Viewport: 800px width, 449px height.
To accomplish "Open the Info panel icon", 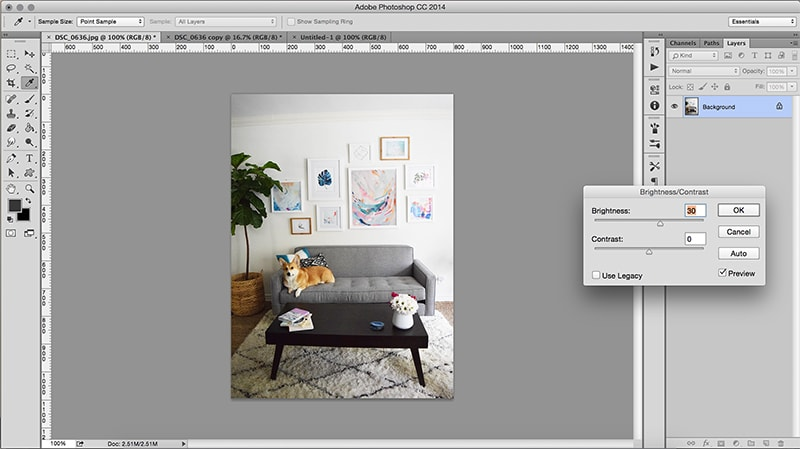I will click(x=655, y=106).
